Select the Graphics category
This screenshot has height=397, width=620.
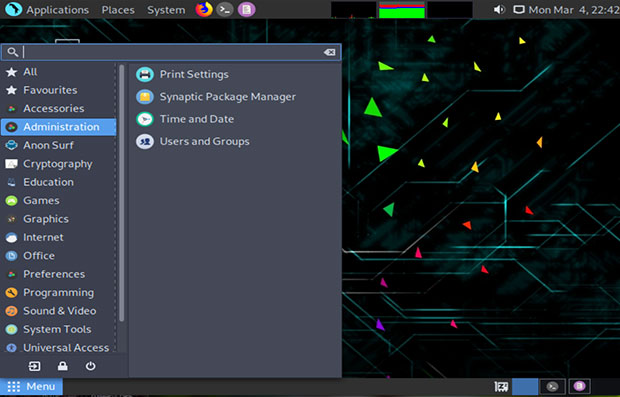click(x=59, y=219)
